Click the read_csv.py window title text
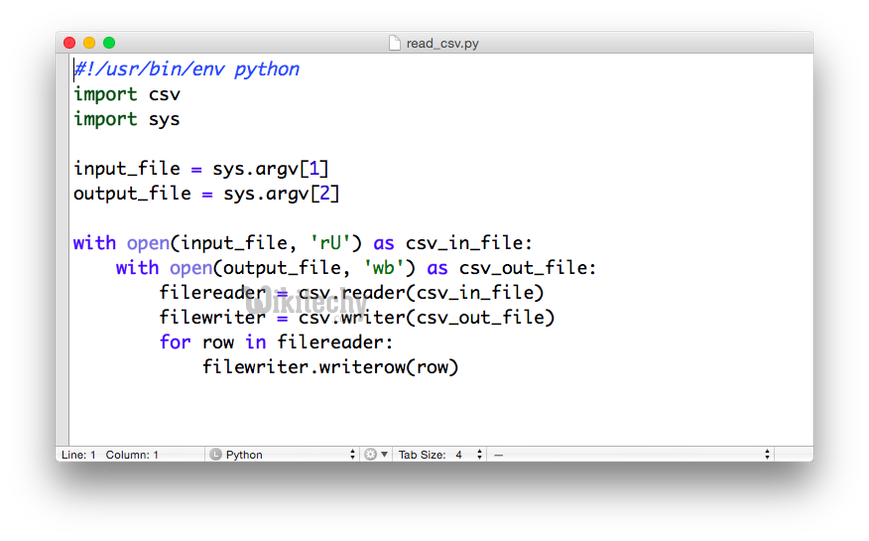Screen dimensions: 869x541 coord(442,43)
